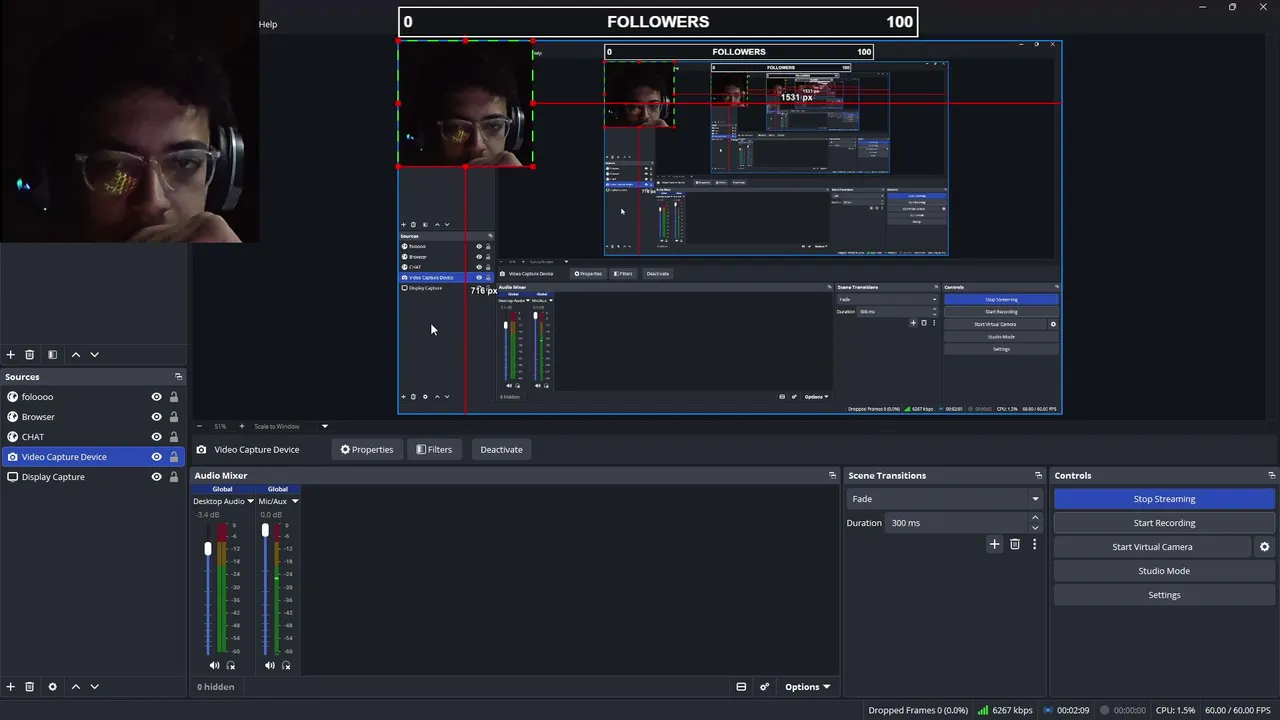Screen dimensions: 1280x720
Task: Zoom out the preview with the minus icon
Action: 199,426
